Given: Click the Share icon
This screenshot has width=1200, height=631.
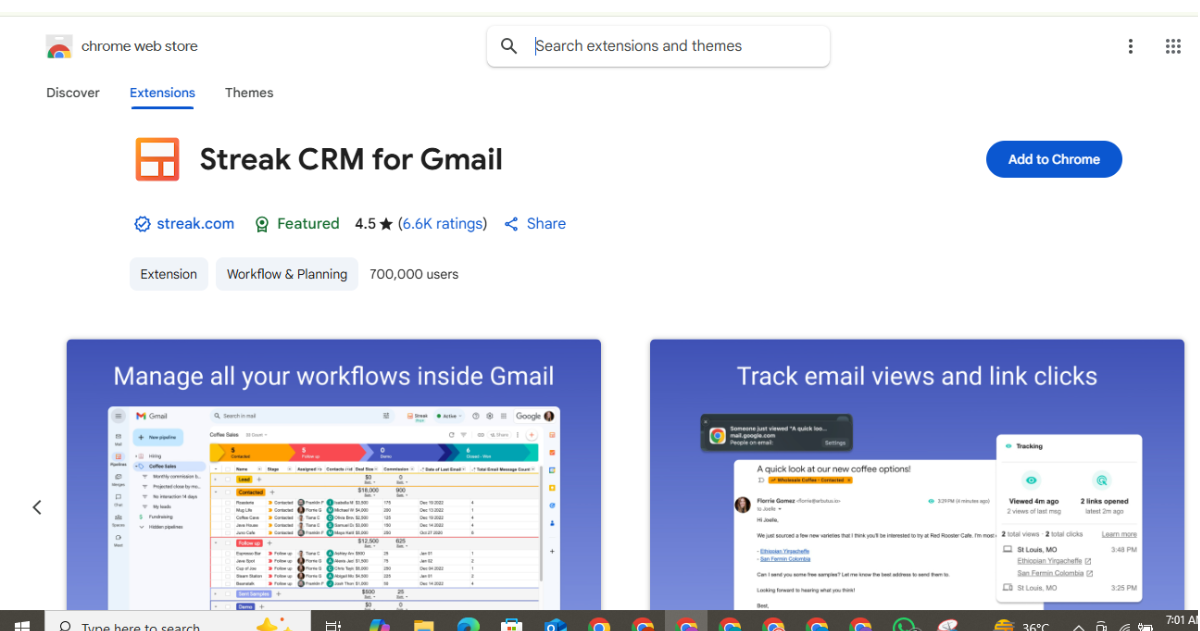Looking at the screenshot, I should 511,224.
